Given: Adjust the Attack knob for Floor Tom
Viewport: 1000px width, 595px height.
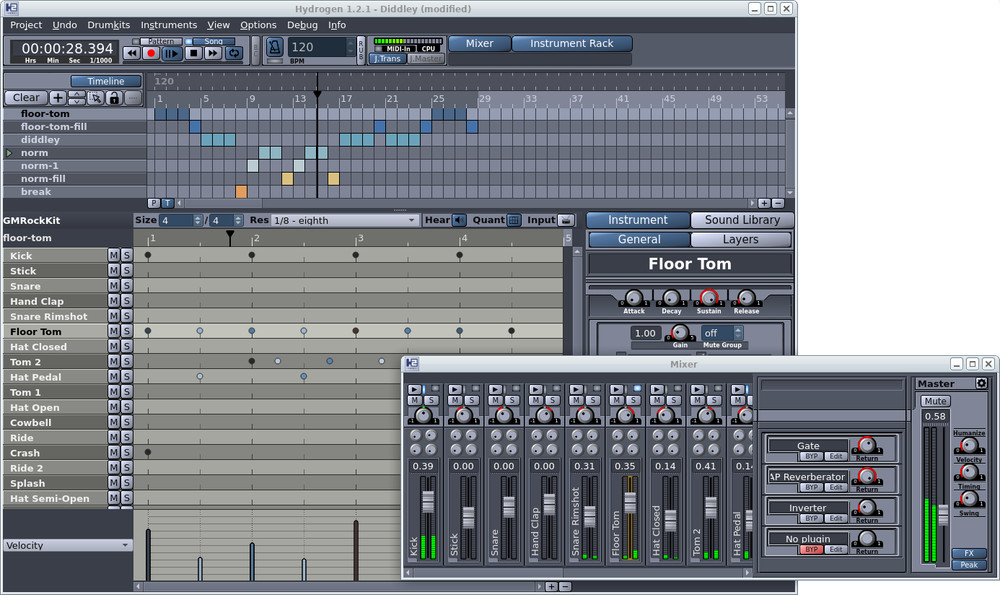Looking at the screenshot, I should 633,298.
